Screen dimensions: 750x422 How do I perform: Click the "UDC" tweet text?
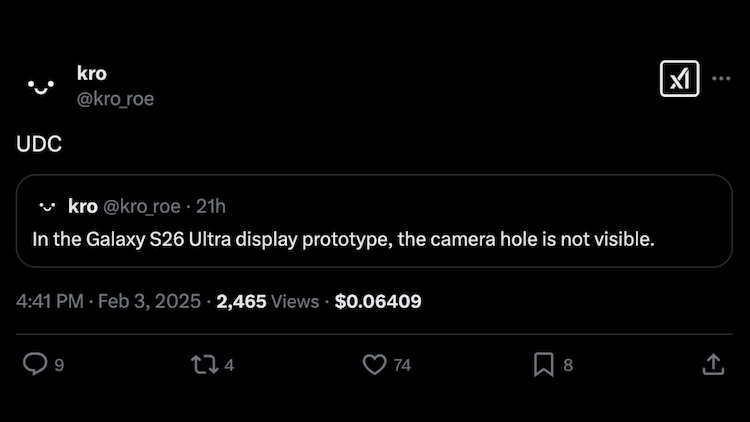[39, 145]
